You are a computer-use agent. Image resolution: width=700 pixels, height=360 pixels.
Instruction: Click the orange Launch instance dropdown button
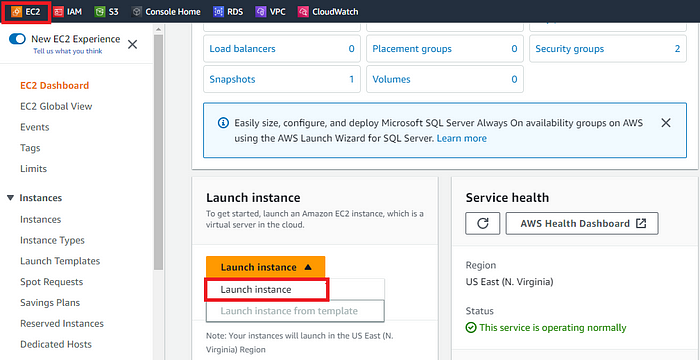pos(266,267)
